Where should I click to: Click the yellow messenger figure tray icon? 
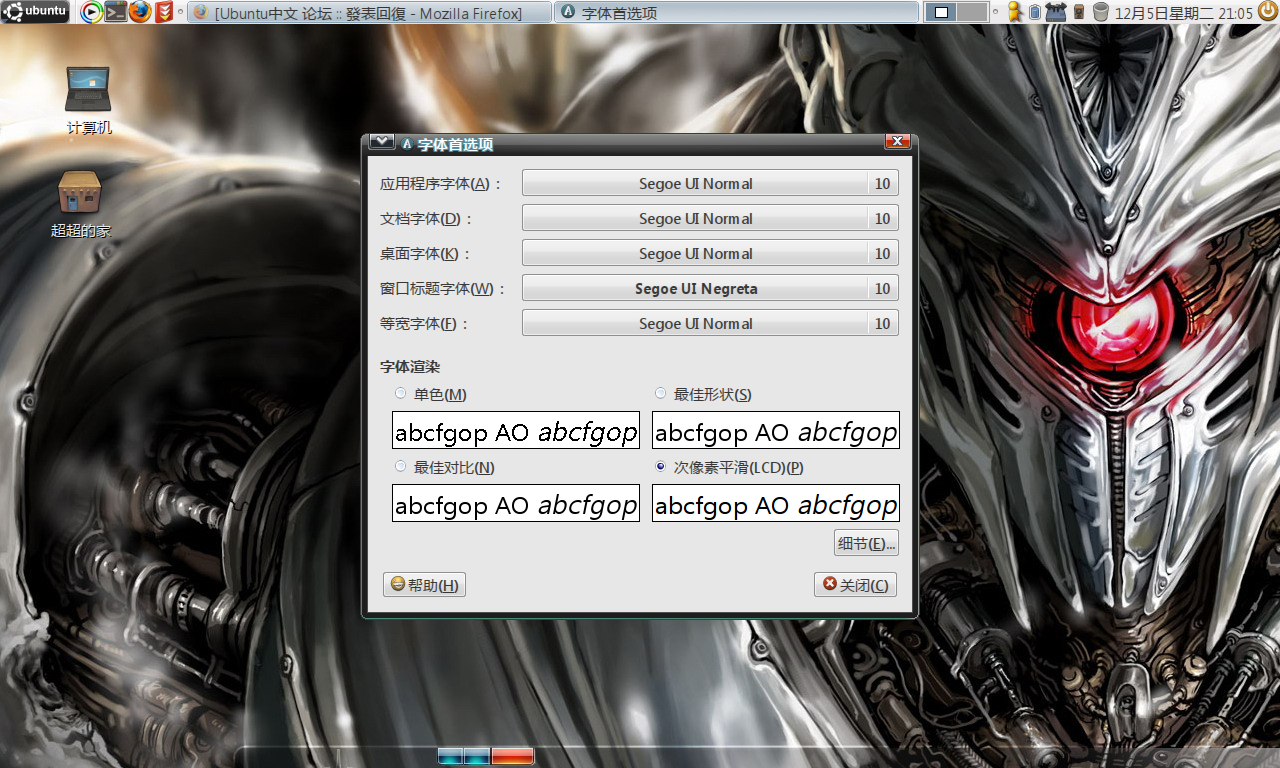click(x=1015, y=12)
